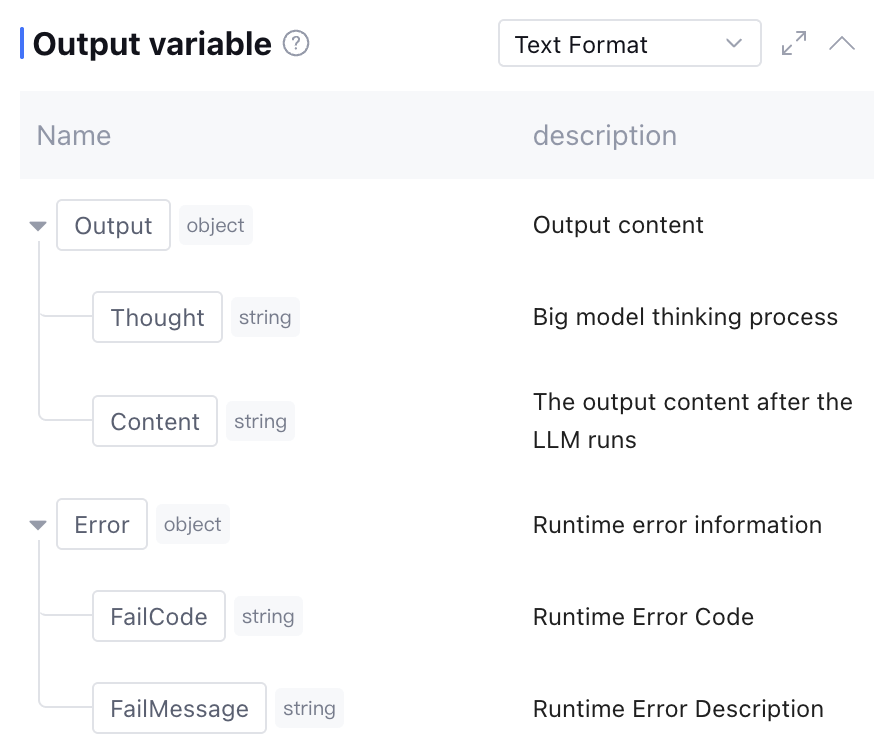
Task: Click the Runtime Error Code description
Action: [643, 617]
